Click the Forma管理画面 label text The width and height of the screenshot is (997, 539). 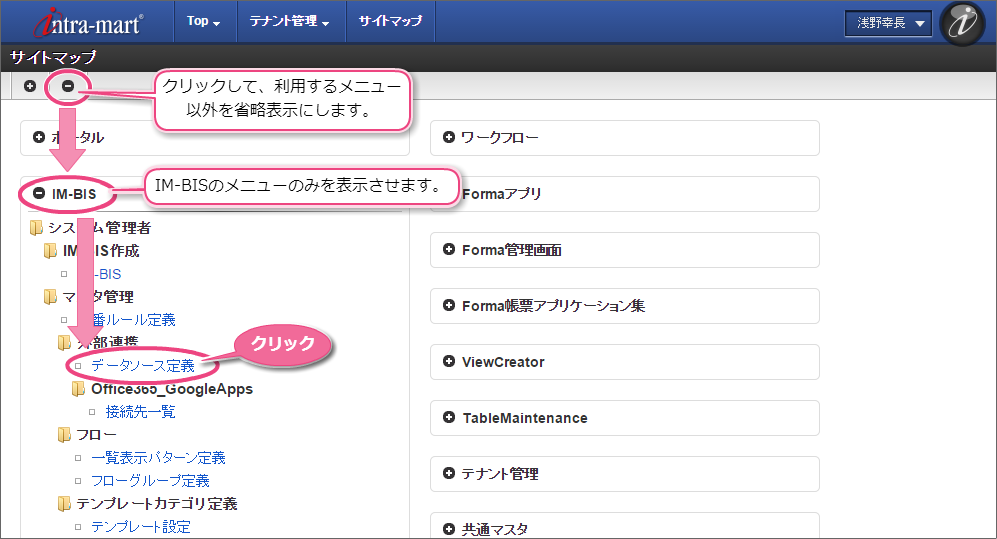[x=512, y=250]
